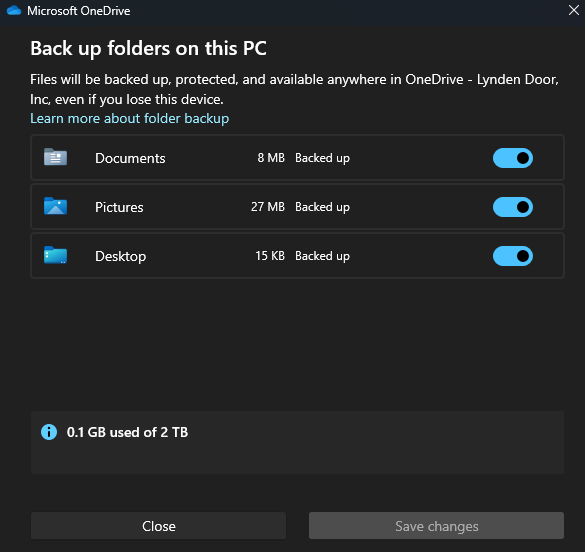Close the OneDrive dialog with the X
Image resolution: width=585 pixels, height=552 pixels.
574,10
